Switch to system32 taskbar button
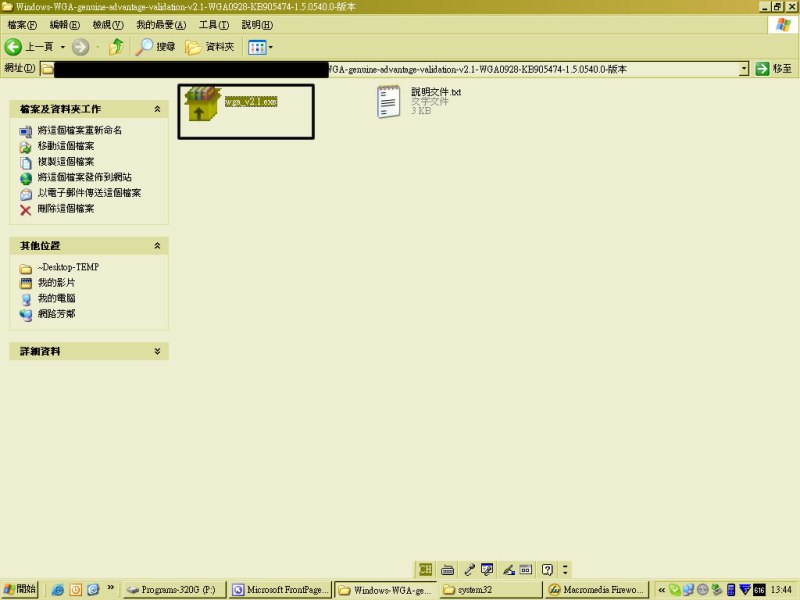 click(491, 590)
